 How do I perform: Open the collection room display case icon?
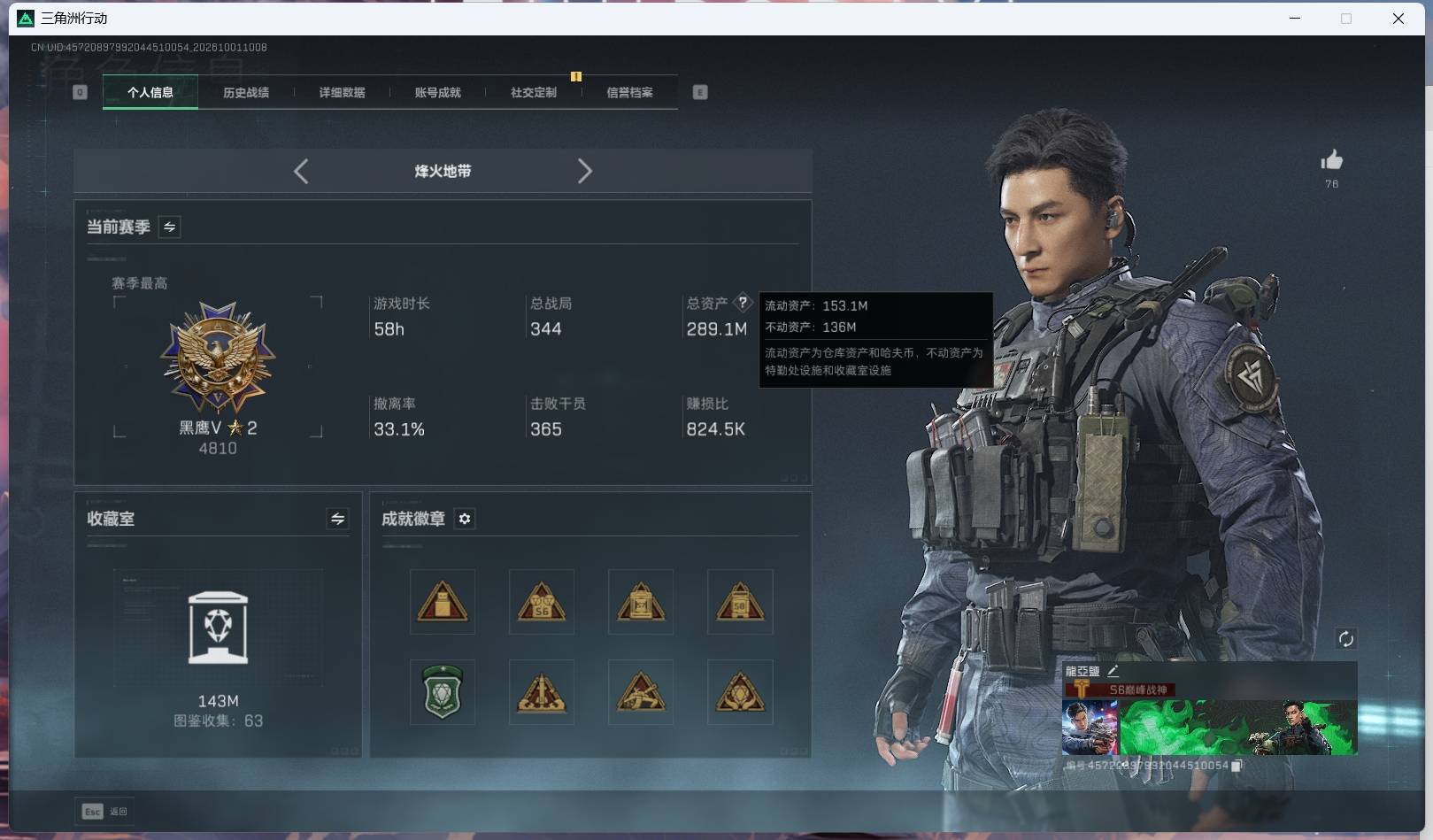(218, 628)
